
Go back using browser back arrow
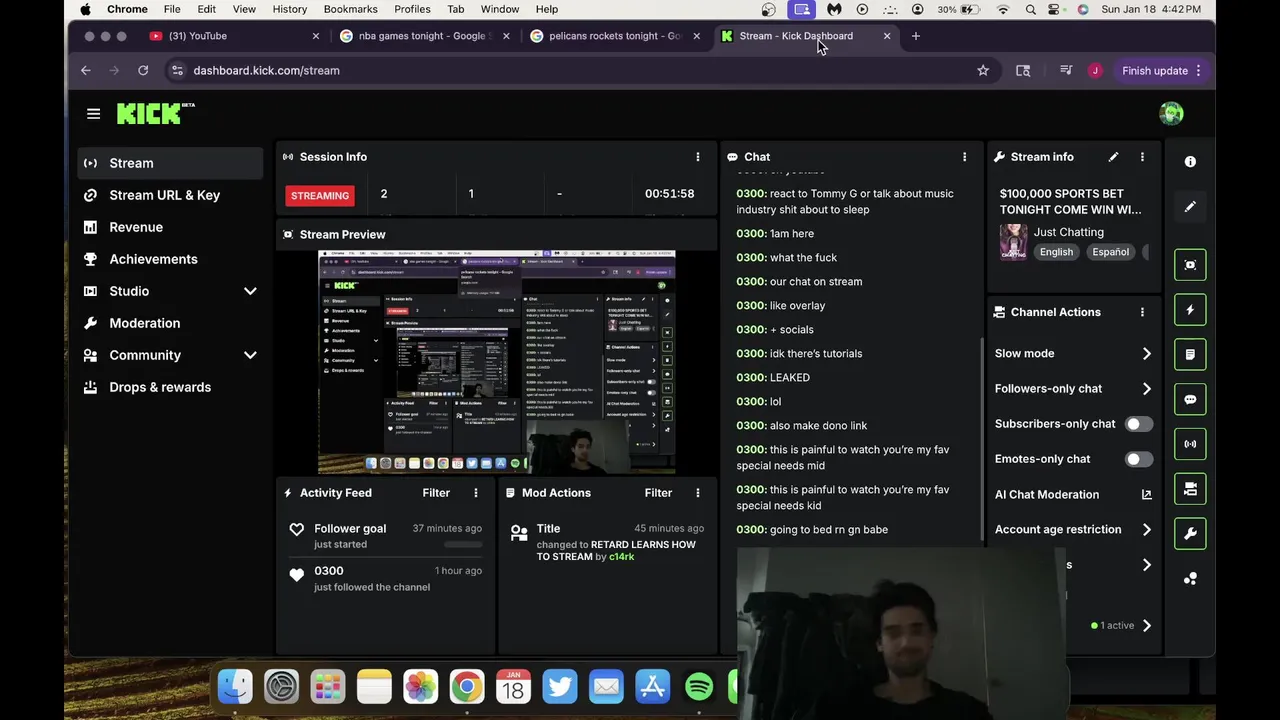tap(86, 71)
